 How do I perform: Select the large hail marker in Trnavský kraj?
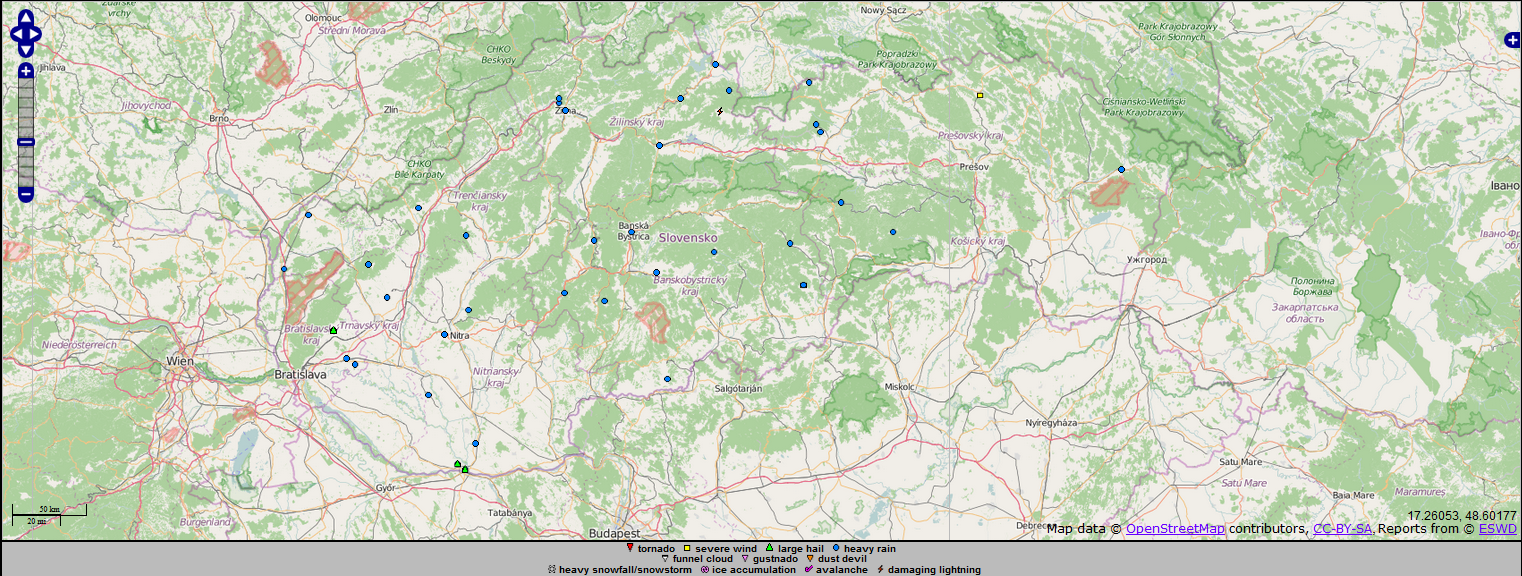pyautogui.click(x=333, y=330)
